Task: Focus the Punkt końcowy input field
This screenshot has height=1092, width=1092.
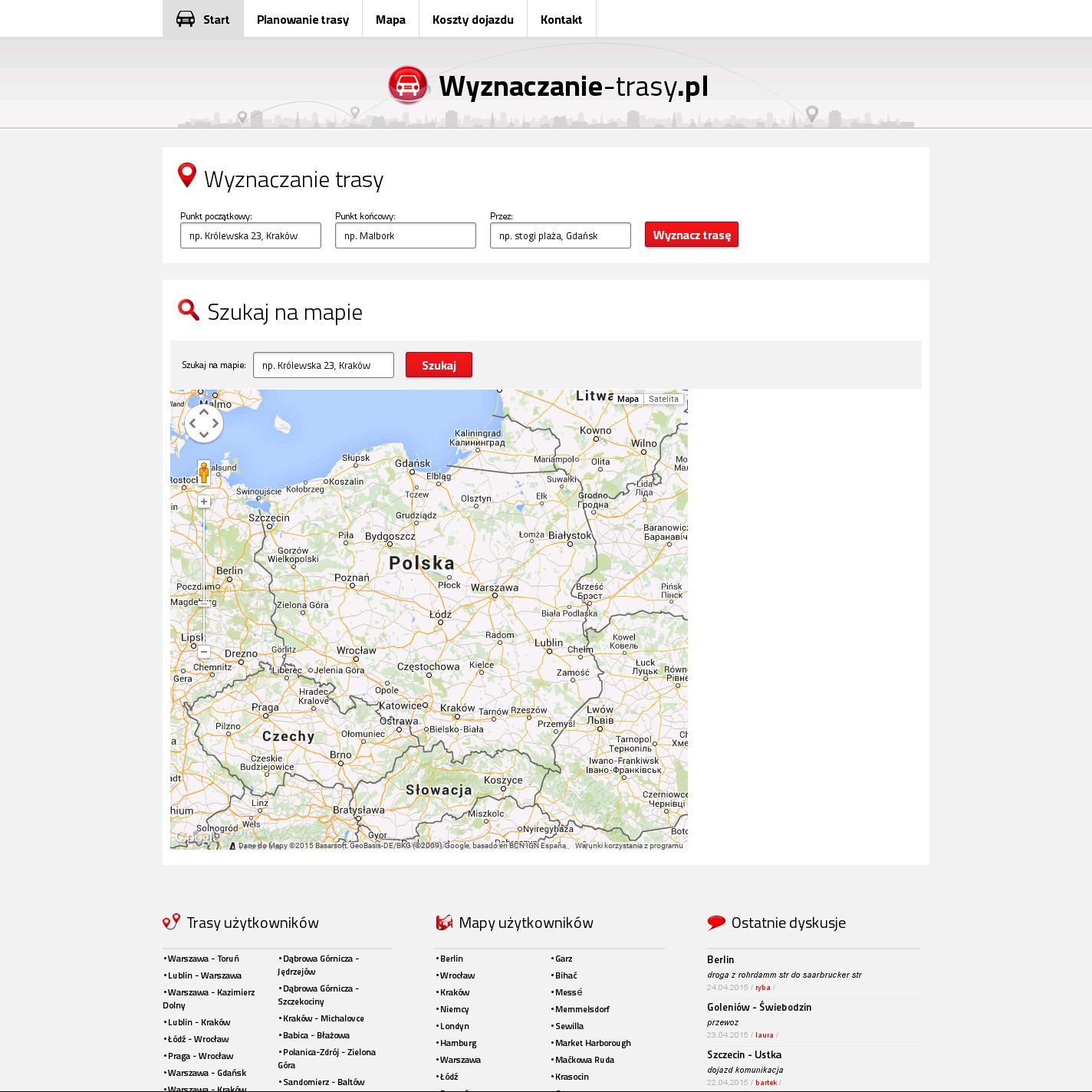Action: [x=406, y=235]
